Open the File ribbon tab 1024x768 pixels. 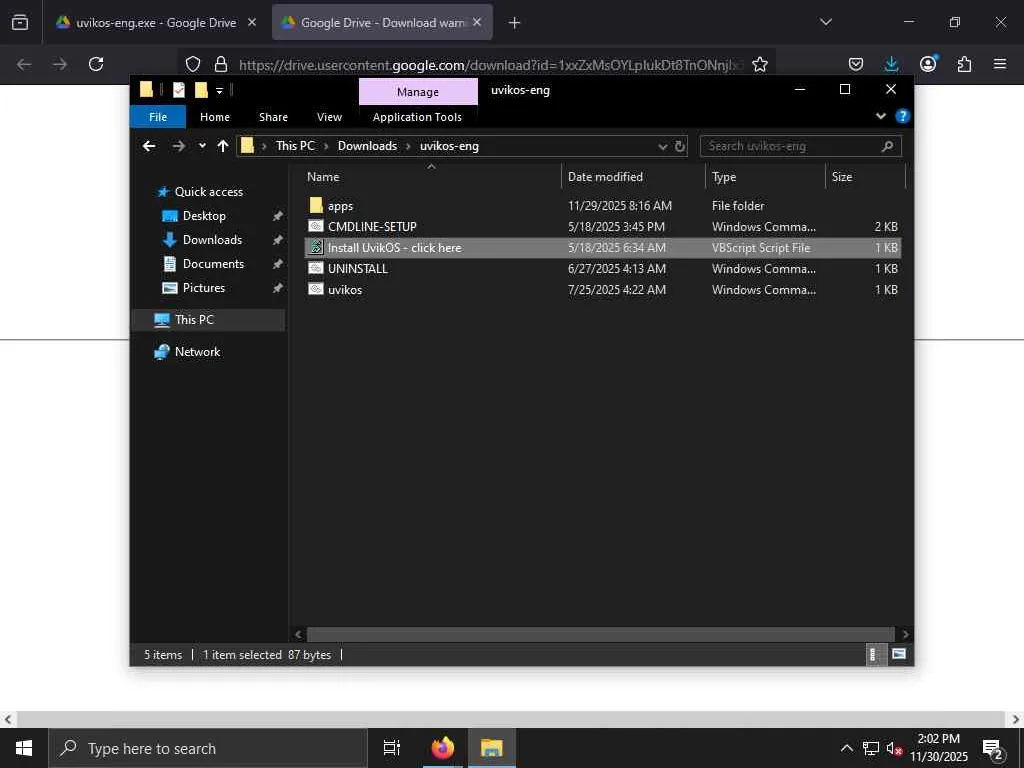point(158,117)
